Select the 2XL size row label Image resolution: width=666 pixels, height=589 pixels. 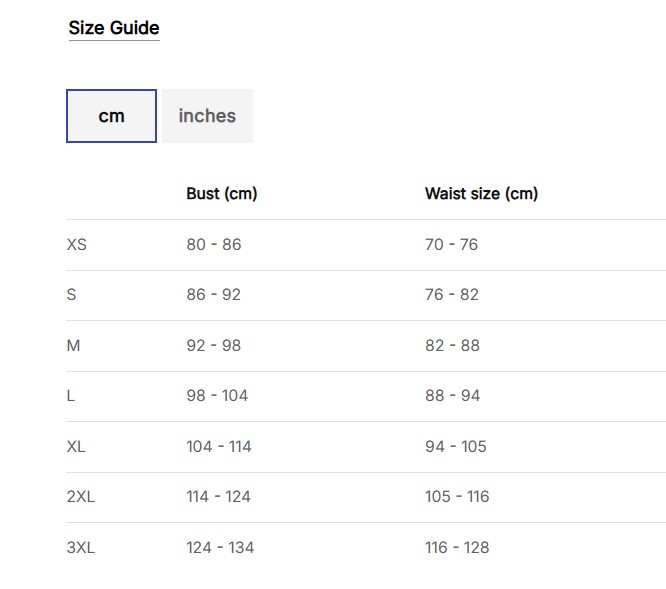(81, 497)
